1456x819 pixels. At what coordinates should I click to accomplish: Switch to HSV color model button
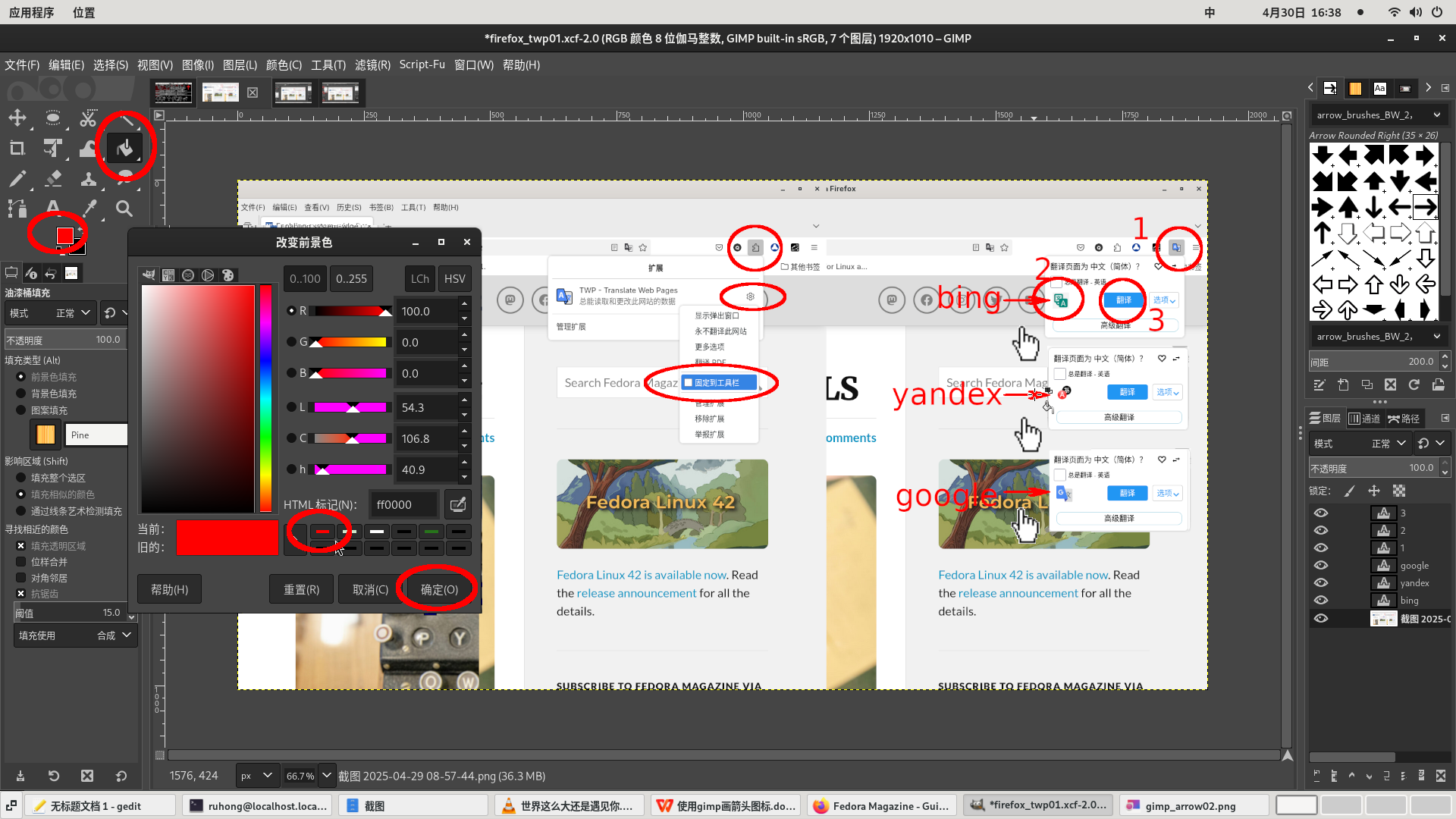[454, 278]
